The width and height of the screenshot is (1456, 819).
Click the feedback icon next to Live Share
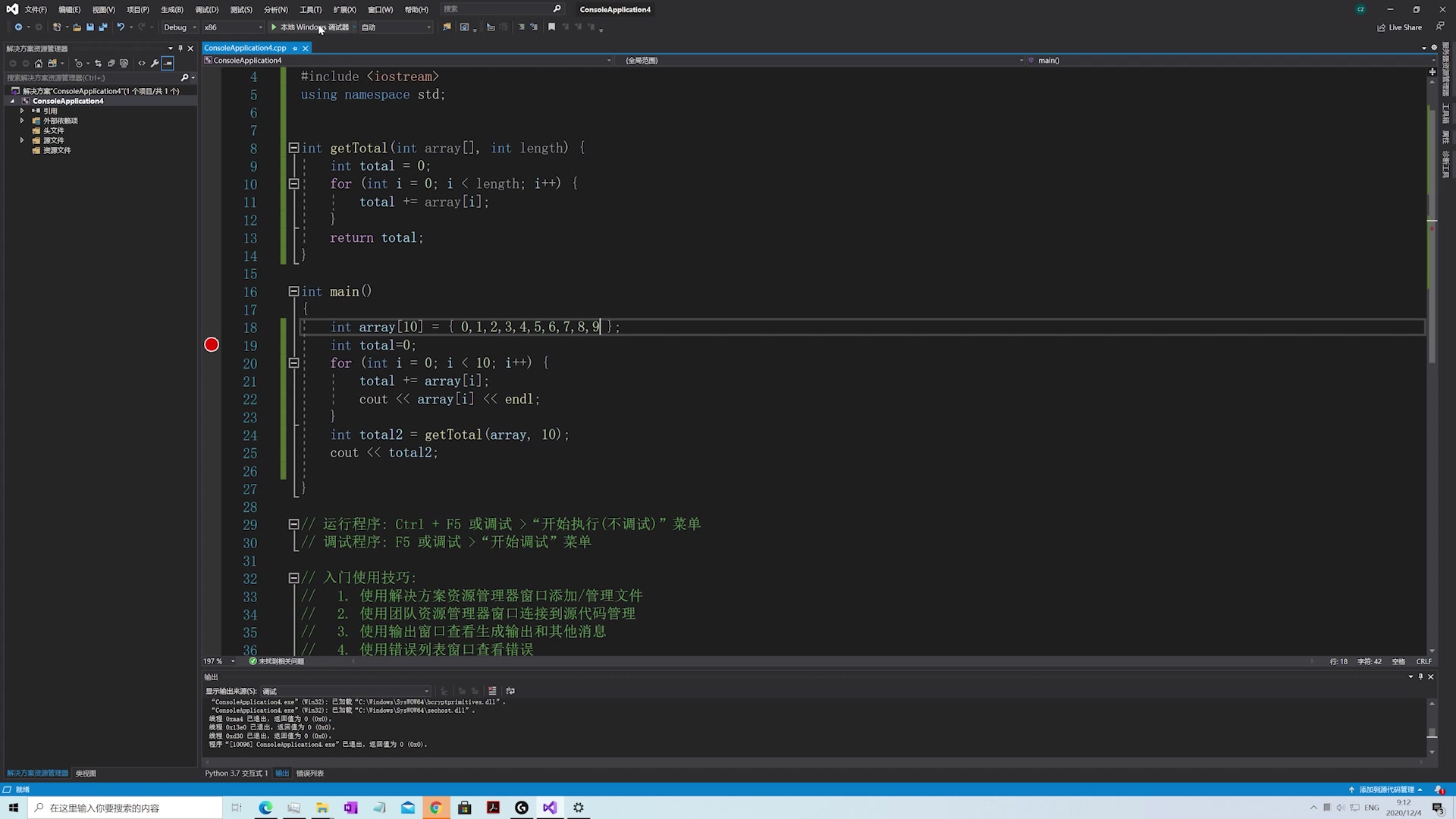[x=1440, y=27]
